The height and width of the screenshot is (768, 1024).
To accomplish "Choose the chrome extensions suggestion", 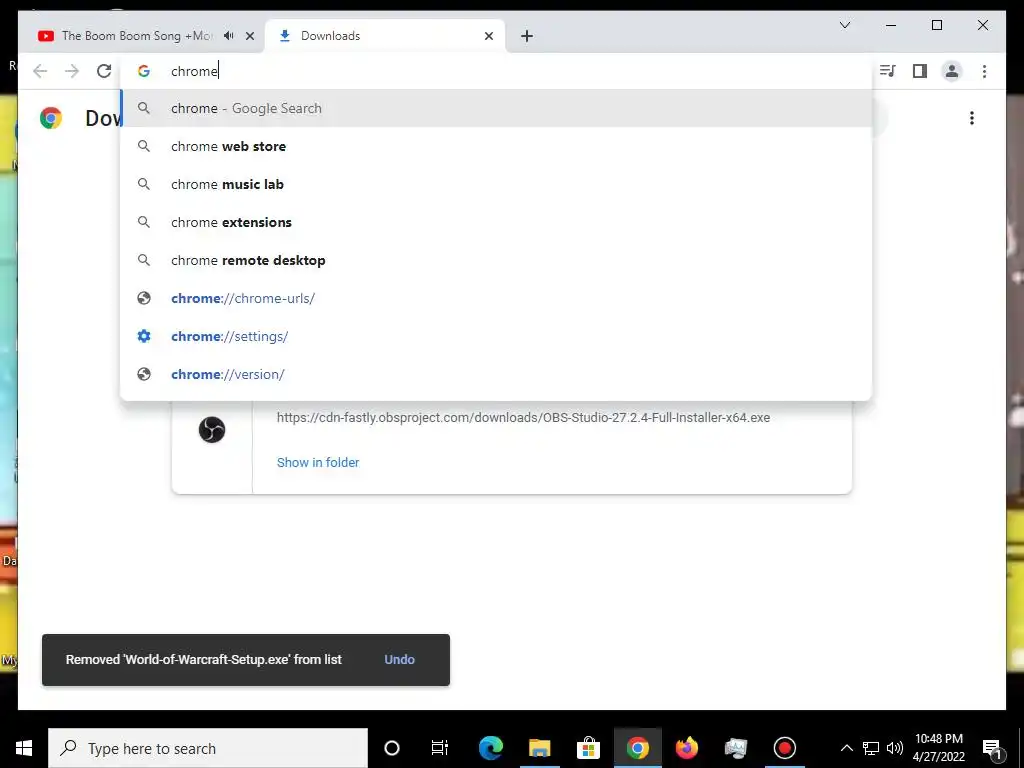I will coord(496,222).
